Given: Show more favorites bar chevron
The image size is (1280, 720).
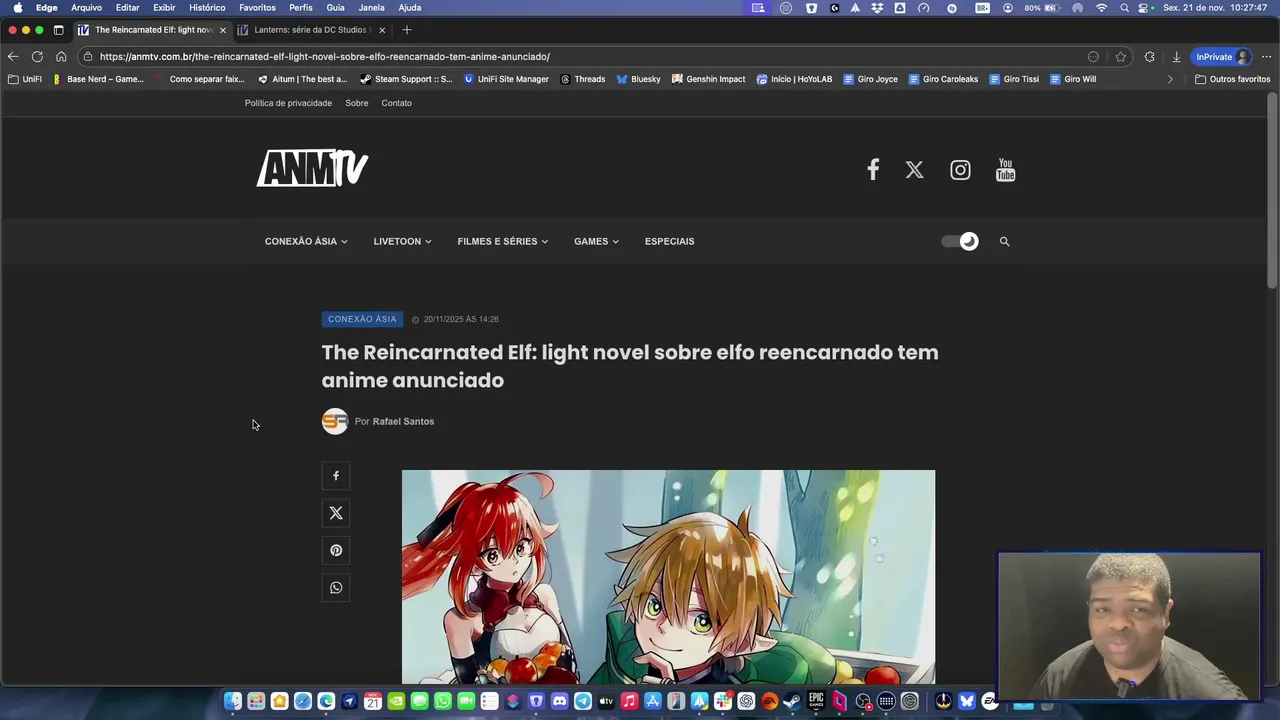Looking at the screenshot, I should [1170, 79].
